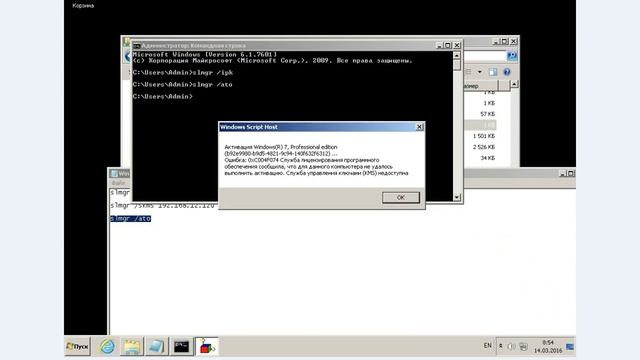Minimize the text editor window

coord(562,173)
